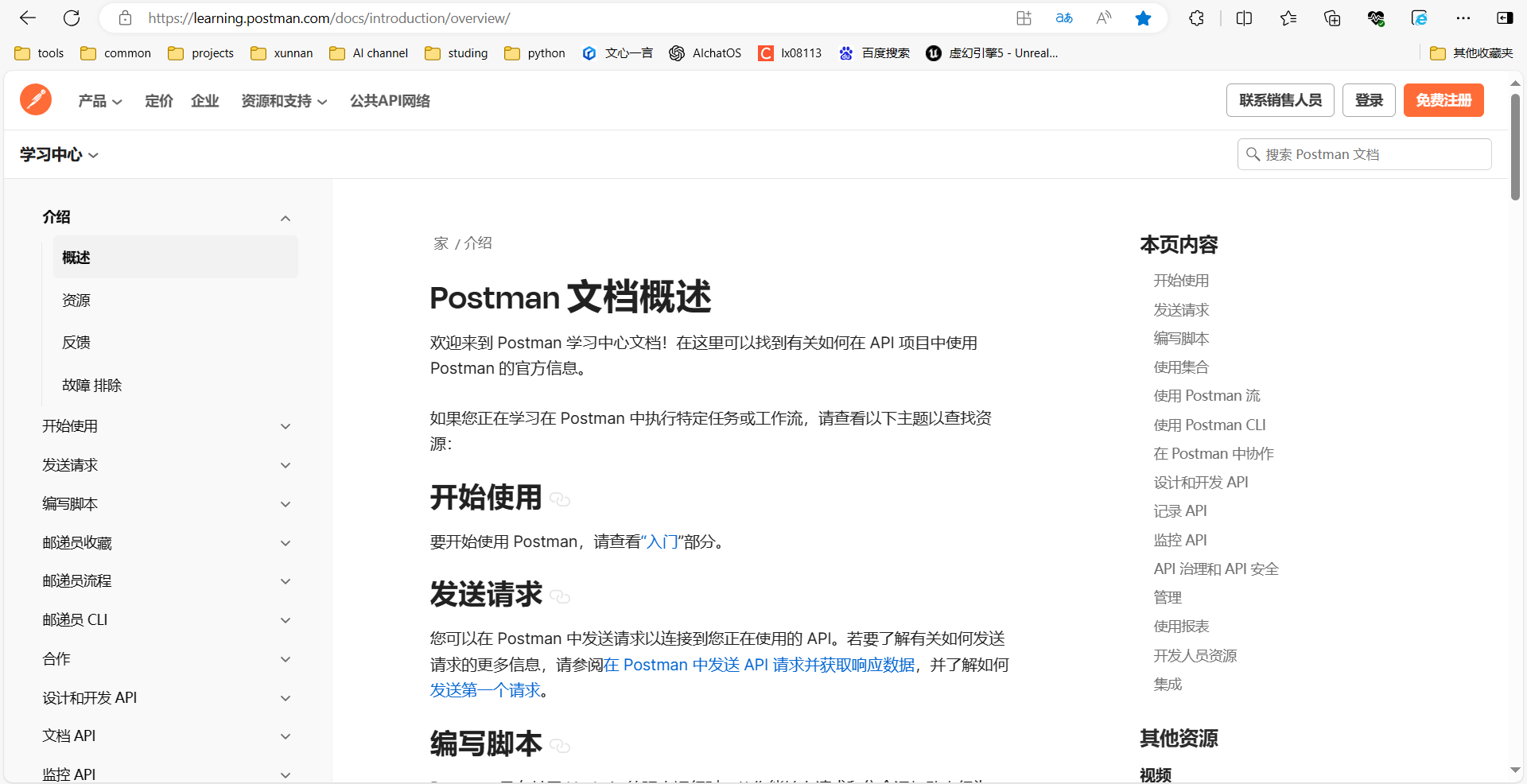Viewport: 1527px width, 784px height.
Task: Copy anchor link icon beside 开始使用 heading
Action: (560, 499)
